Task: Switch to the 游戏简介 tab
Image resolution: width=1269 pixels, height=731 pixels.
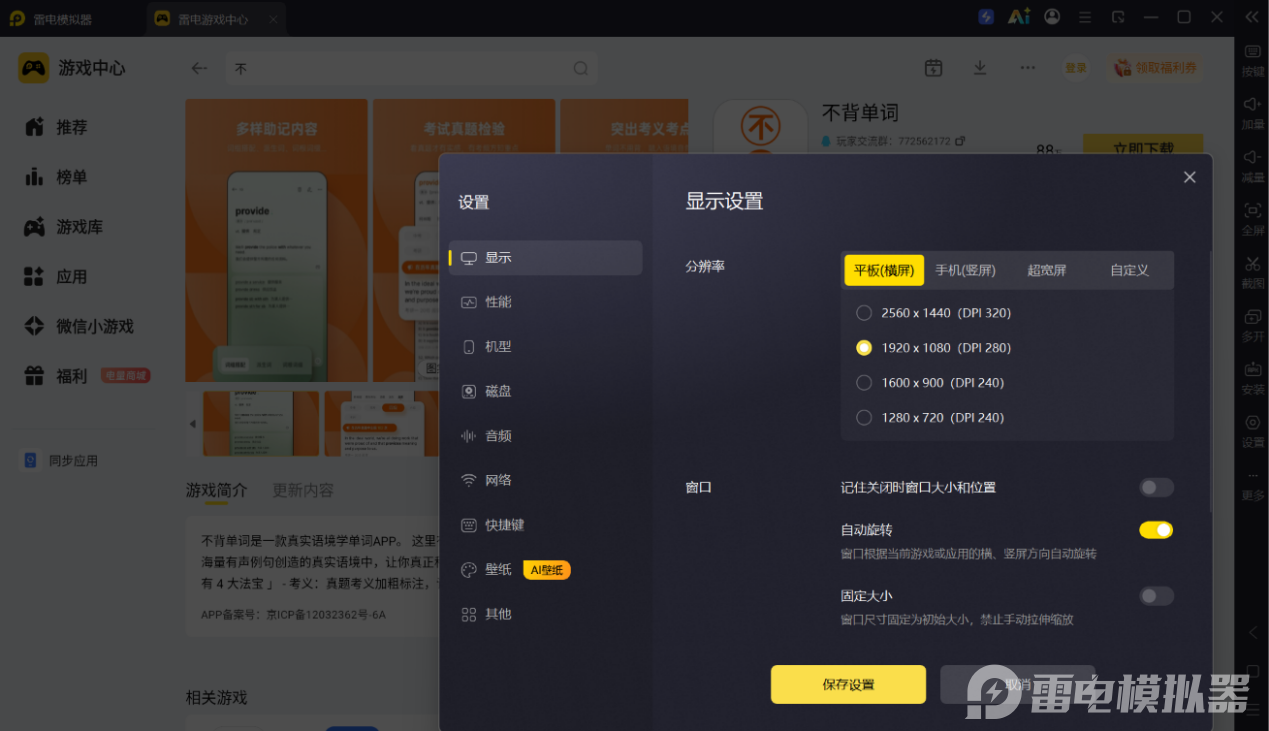Action: click(216, 491)
